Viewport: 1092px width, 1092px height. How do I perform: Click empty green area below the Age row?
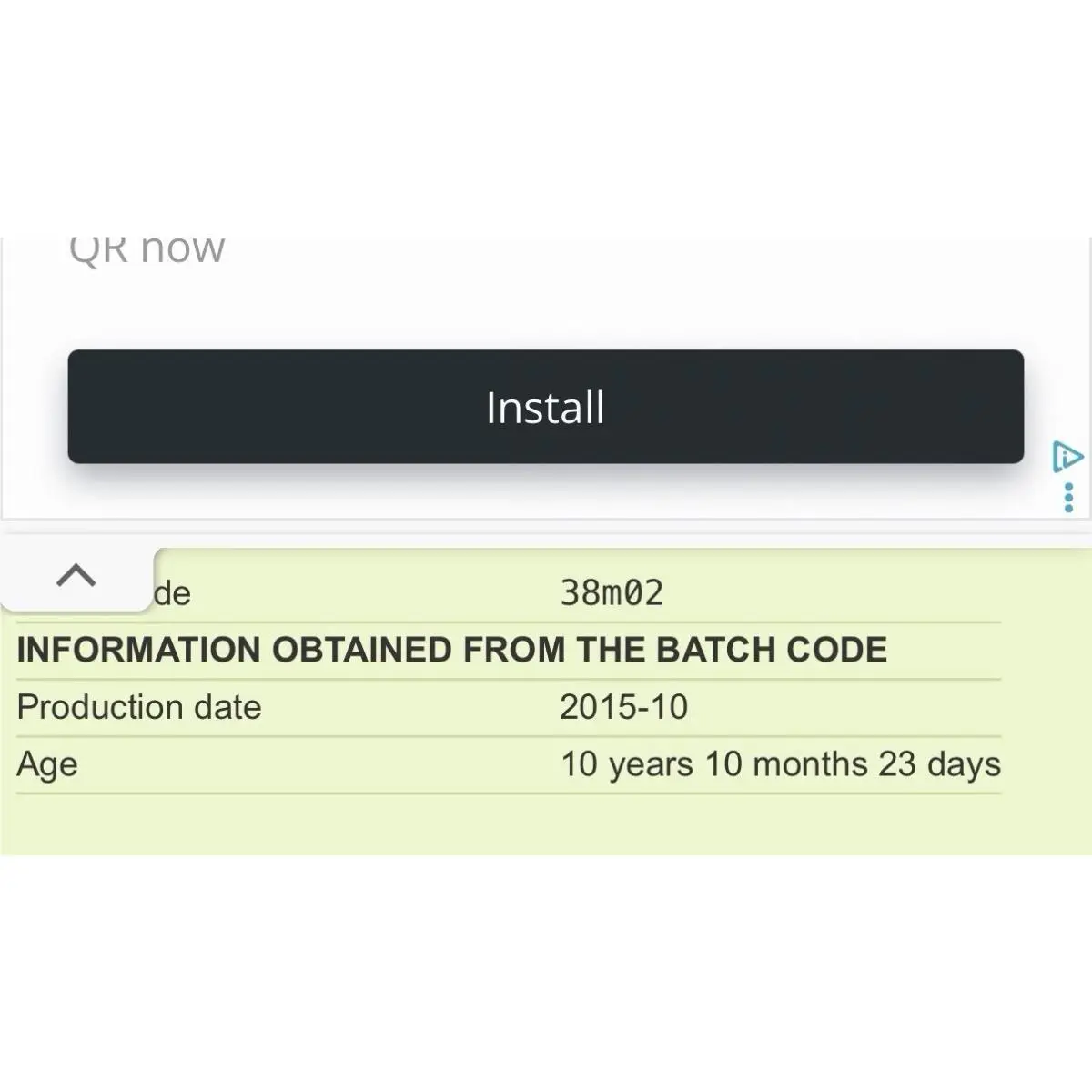coord(546,824)
